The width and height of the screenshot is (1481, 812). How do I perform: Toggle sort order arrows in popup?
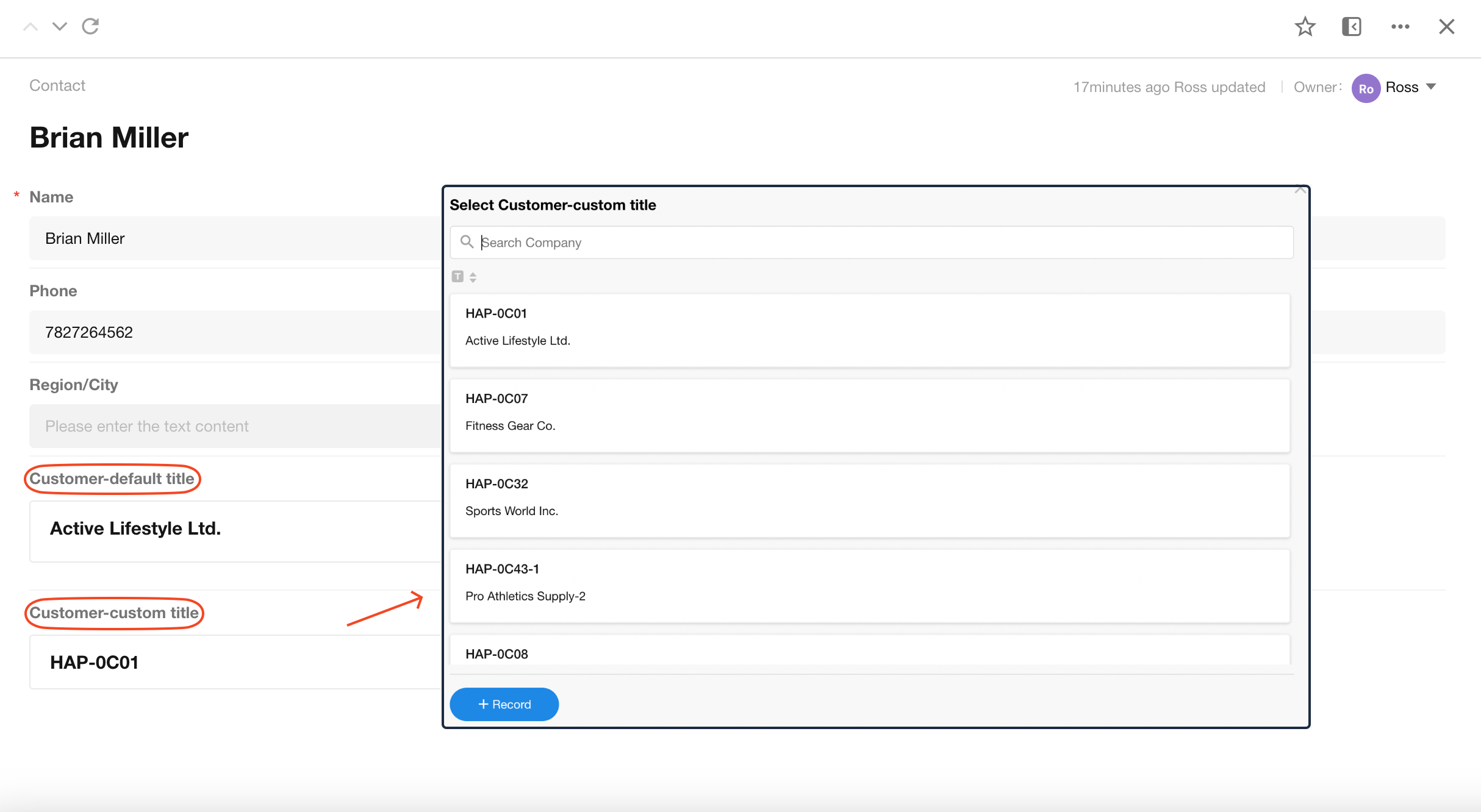pyautogui.click(x=473, y=277)
